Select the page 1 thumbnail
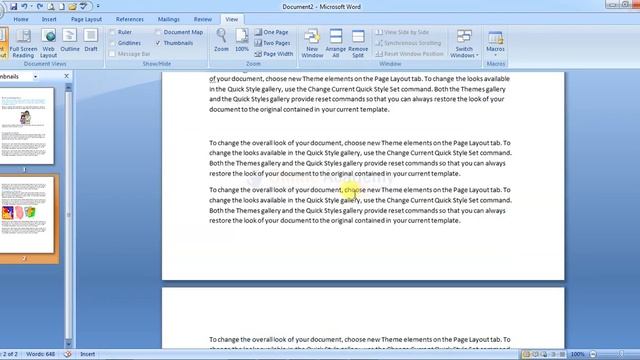Image resolution: width=640 pixels, height=360 pixels. click(x=27, y=126)
